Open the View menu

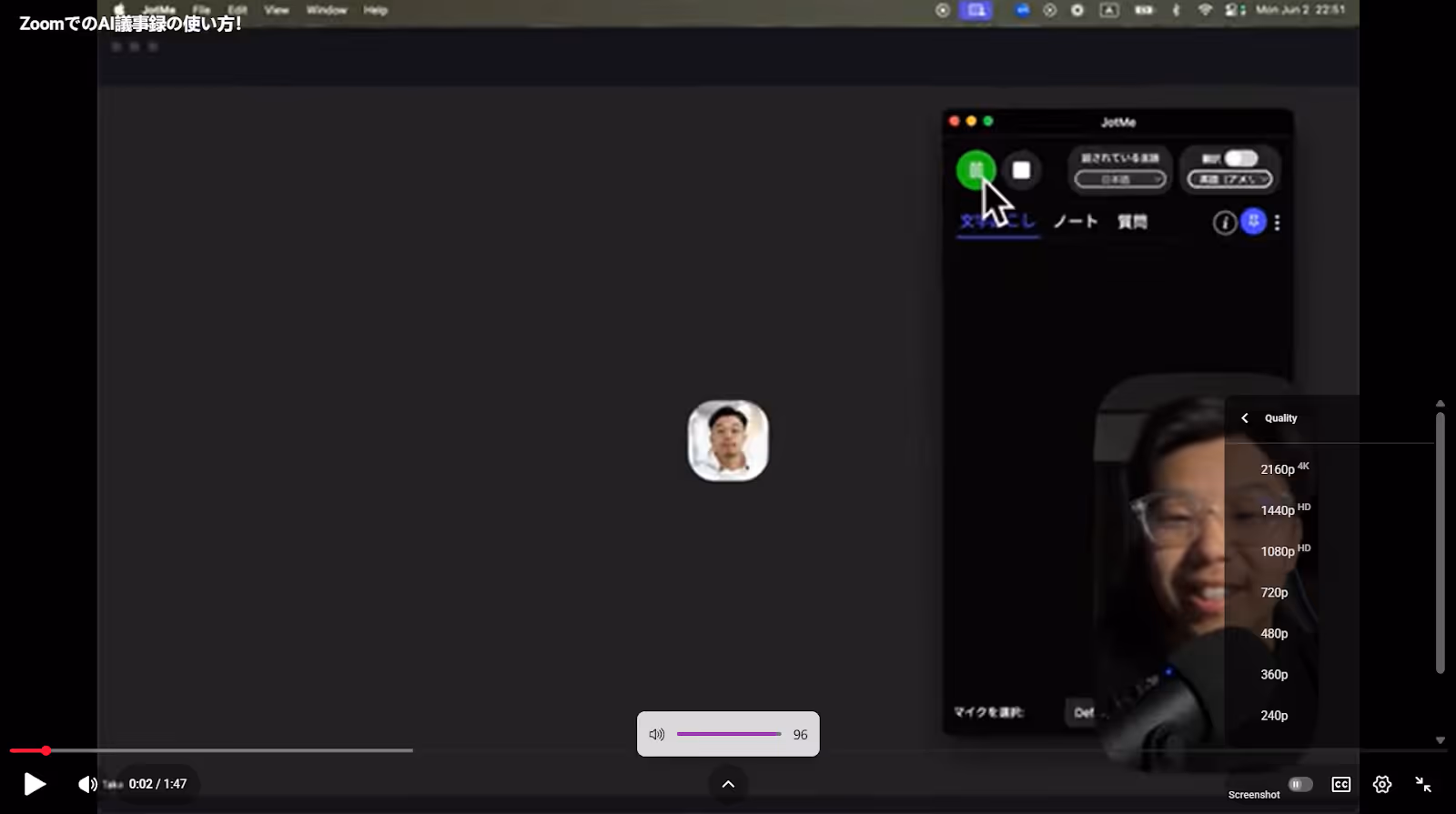click(x=277, y=10)
